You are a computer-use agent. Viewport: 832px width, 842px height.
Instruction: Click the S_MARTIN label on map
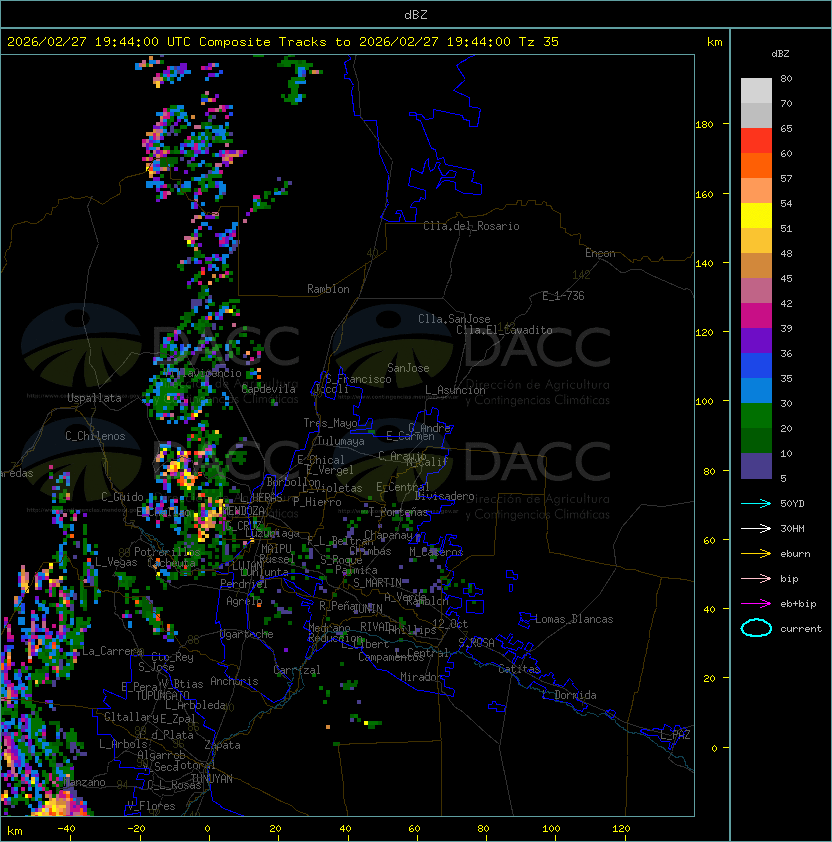[377, 583]
